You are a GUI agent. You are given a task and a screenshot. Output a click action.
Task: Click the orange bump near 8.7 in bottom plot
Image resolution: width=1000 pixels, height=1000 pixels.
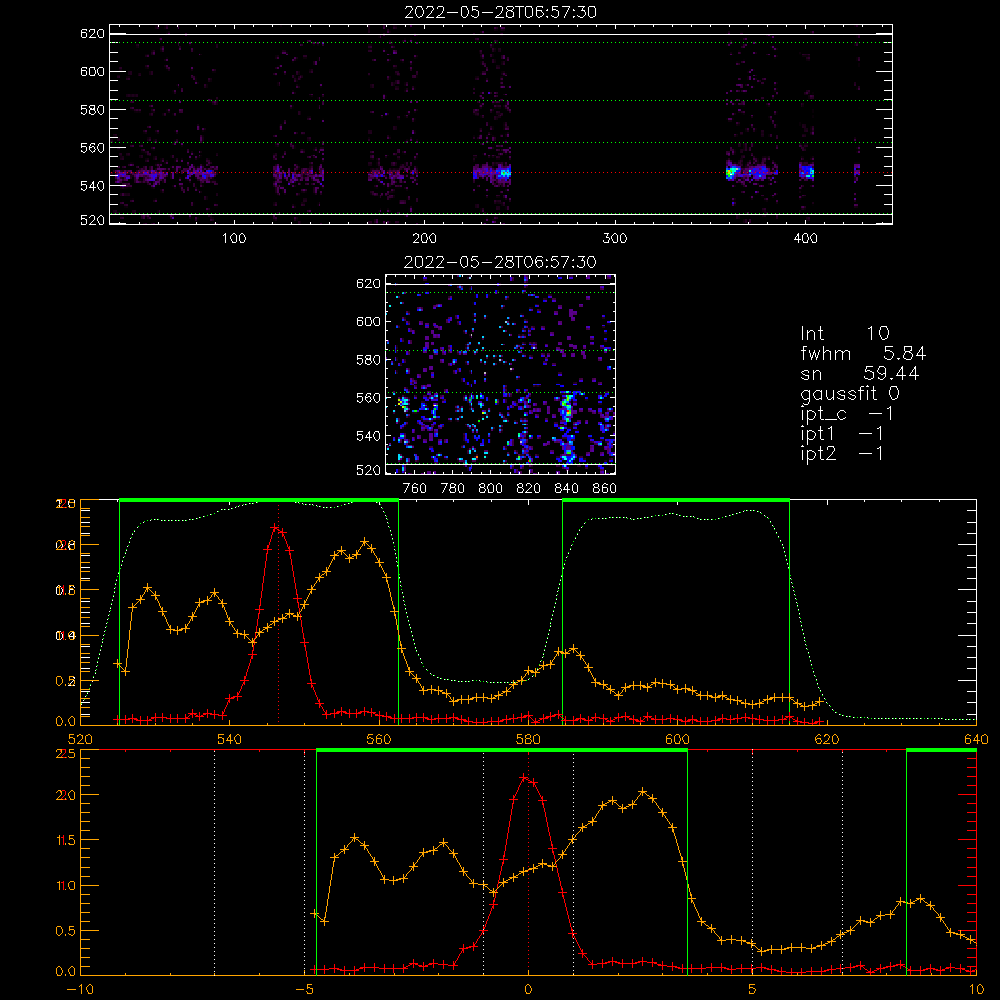920,899
